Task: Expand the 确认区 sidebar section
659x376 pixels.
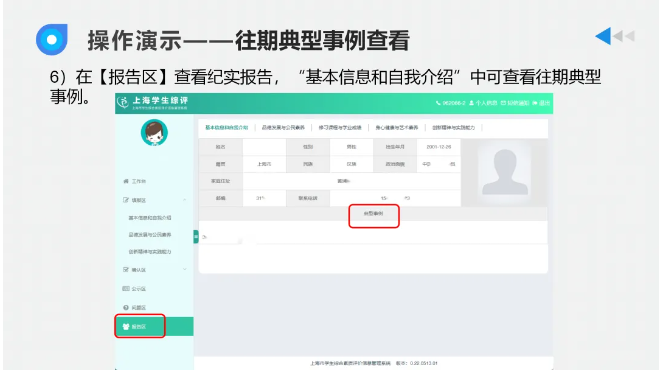Action: pos(185,269)
